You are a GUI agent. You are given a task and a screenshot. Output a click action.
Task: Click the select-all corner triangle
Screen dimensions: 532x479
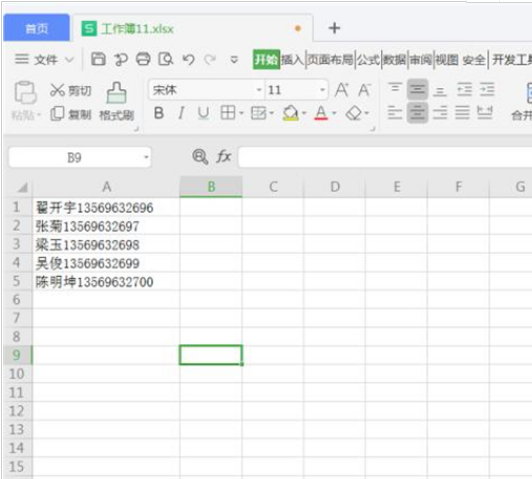pyautogui.click(x=22, y=187)
